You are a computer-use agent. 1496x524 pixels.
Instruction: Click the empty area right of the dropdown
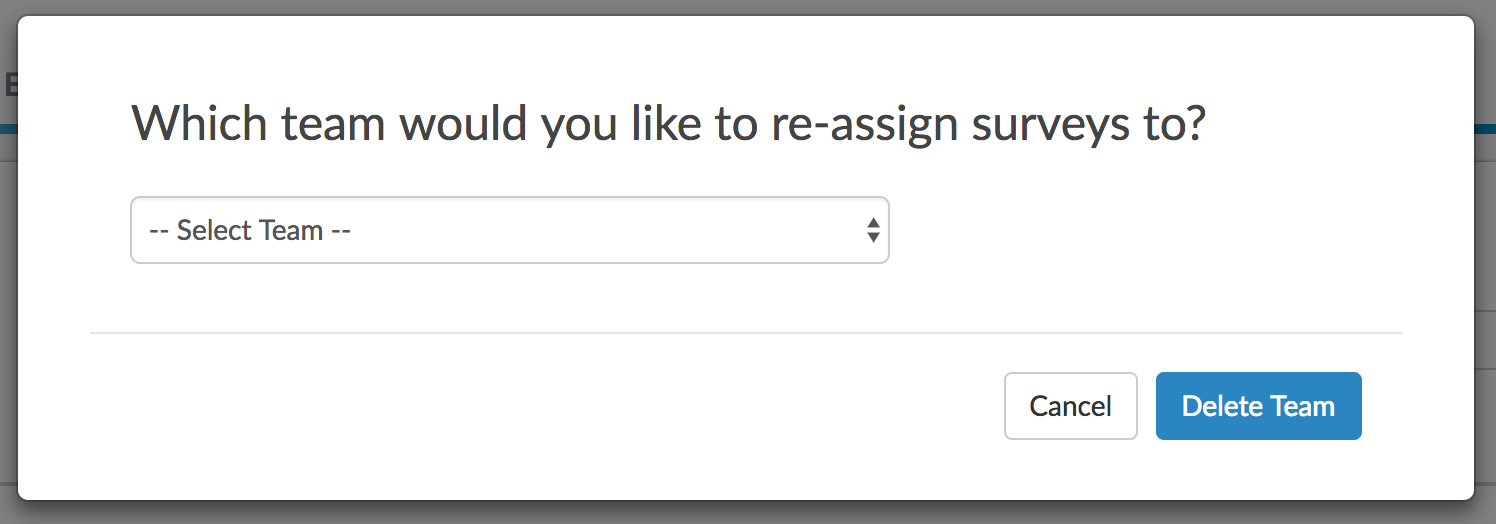(1150, 230)
